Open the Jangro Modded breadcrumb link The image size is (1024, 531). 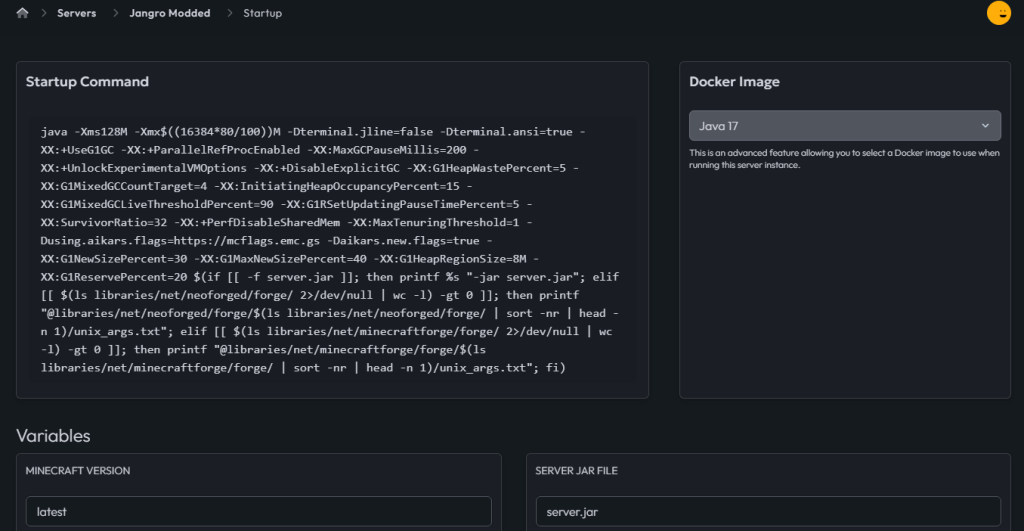point(170,13)
